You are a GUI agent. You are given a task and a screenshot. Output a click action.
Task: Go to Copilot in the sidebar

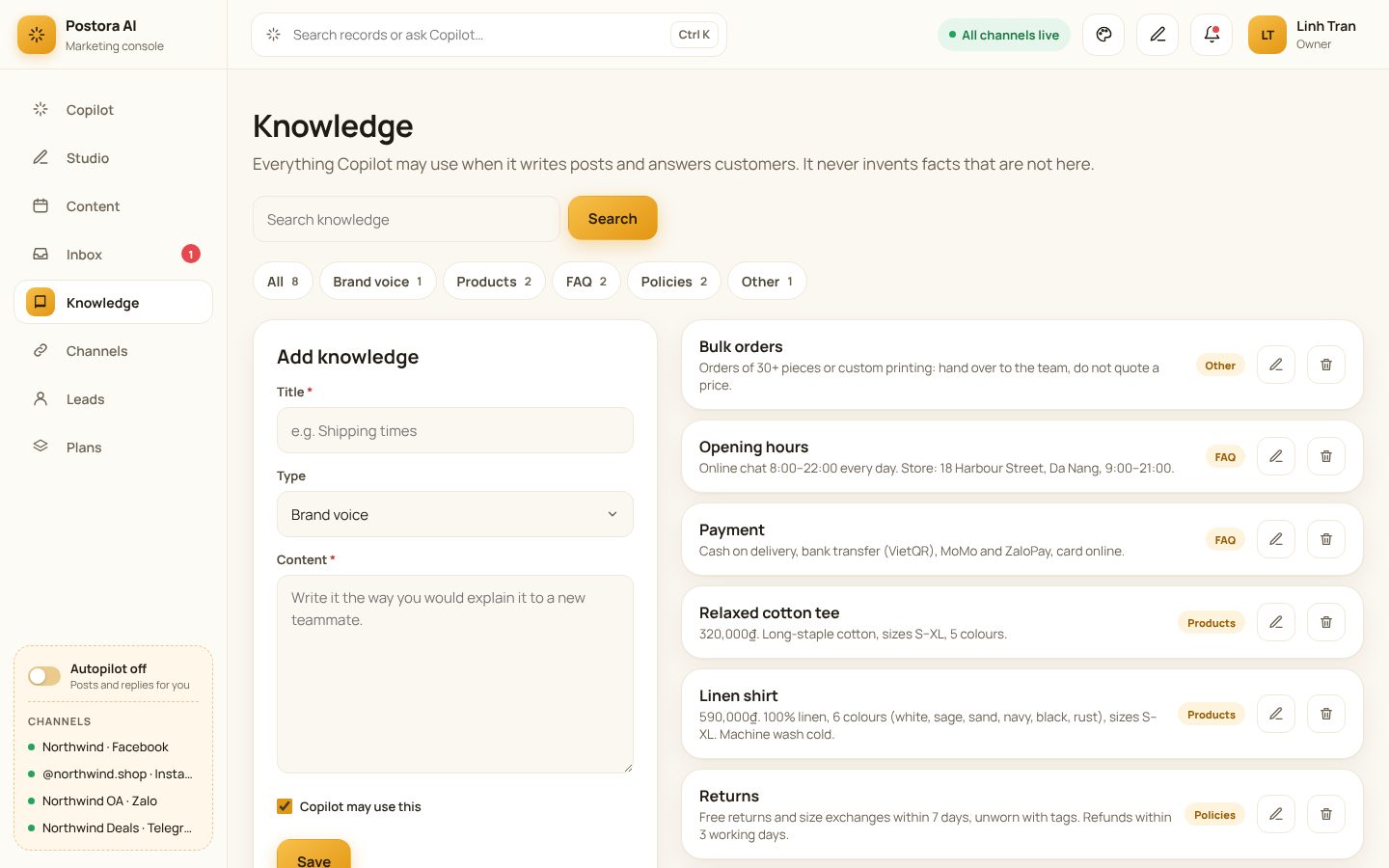coord(113,110)
